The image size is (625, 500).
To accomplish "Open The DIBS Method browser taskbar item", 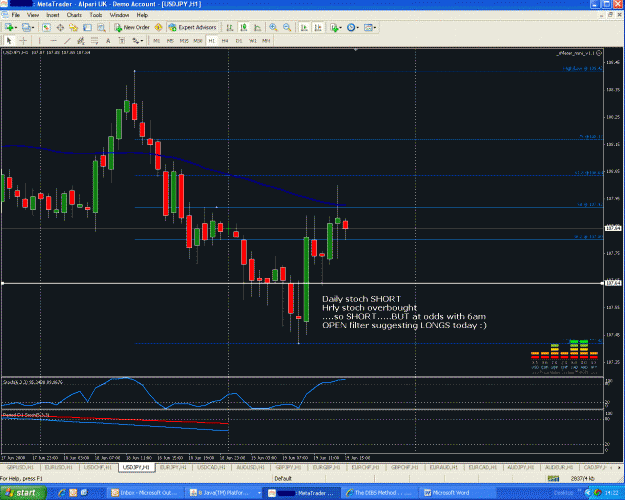I will point(379,493).
